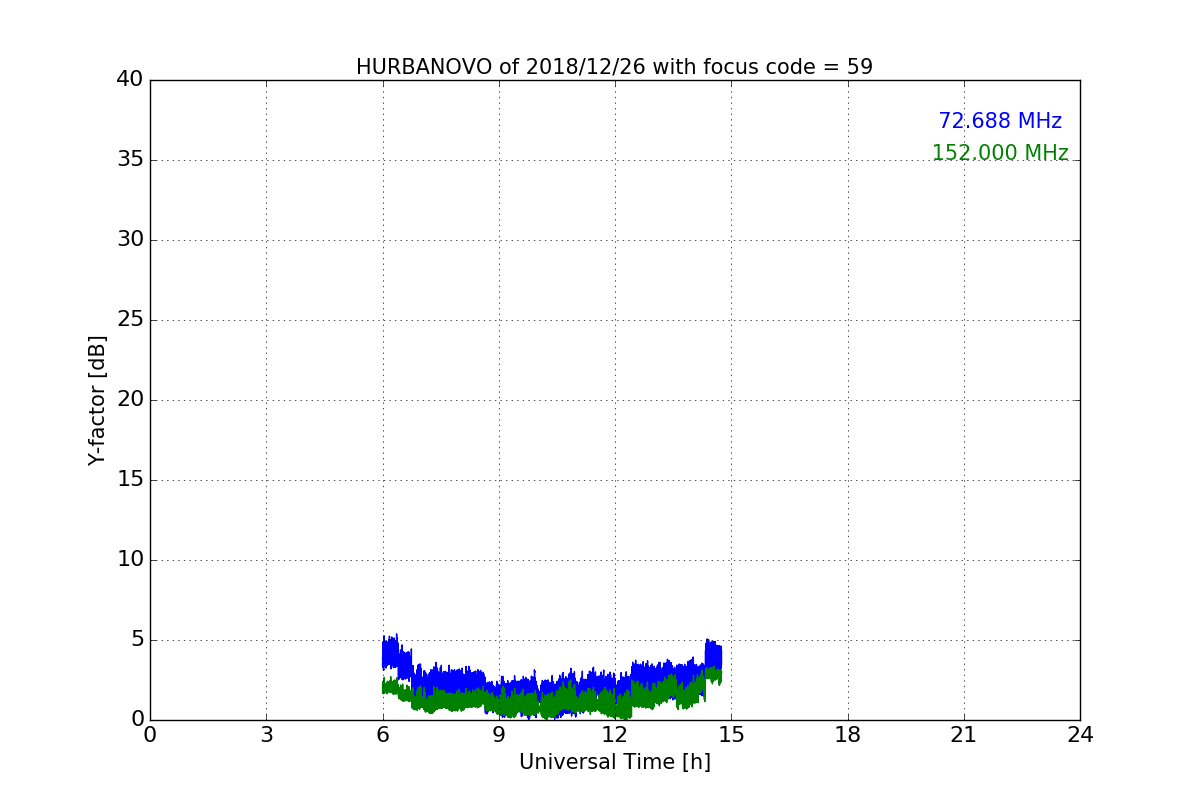Click the x-axis tick label '18'

tap(848, 736)
